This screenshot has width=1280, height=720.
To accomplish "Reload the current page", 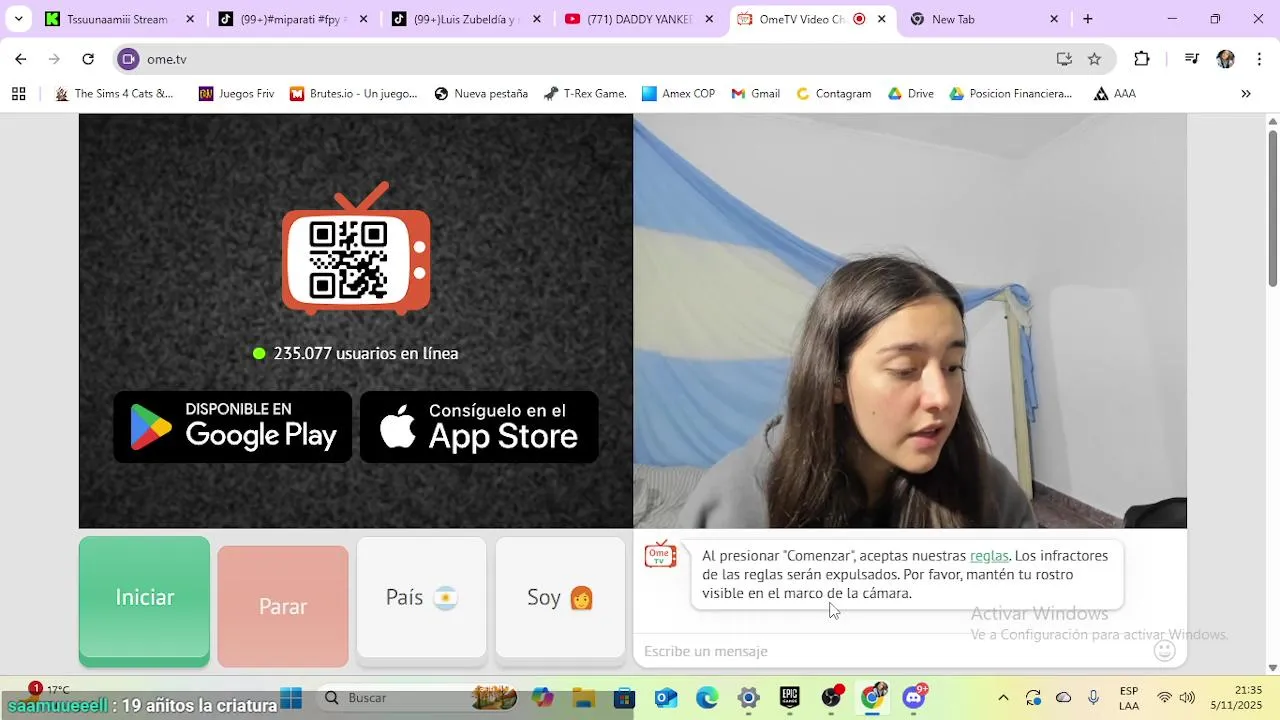I will pyautogui.click(x=88, y=59).
